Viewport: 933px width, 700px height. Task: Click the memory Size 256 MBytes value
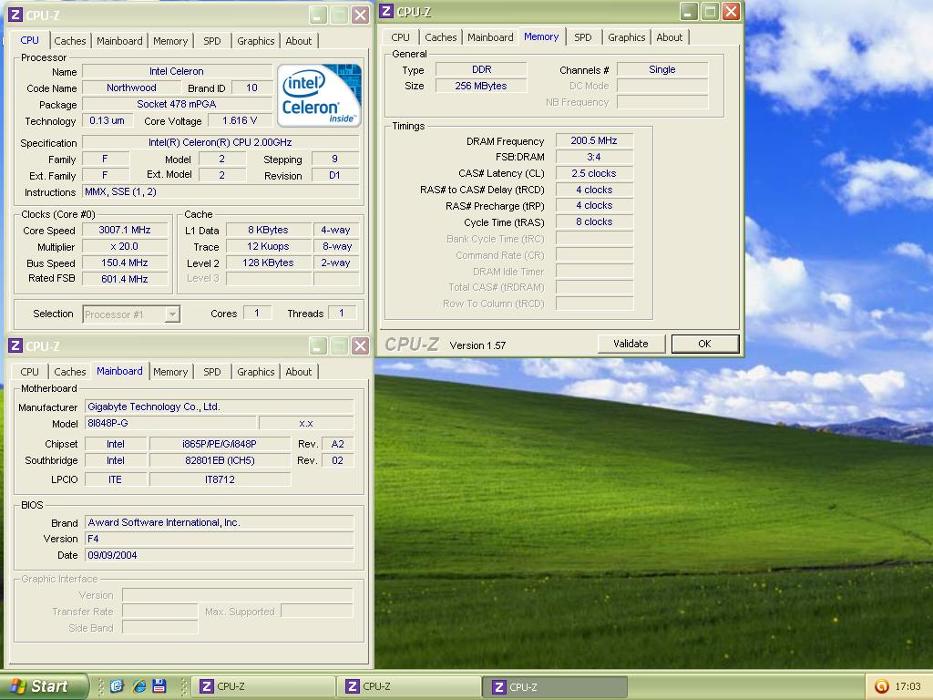481,86
